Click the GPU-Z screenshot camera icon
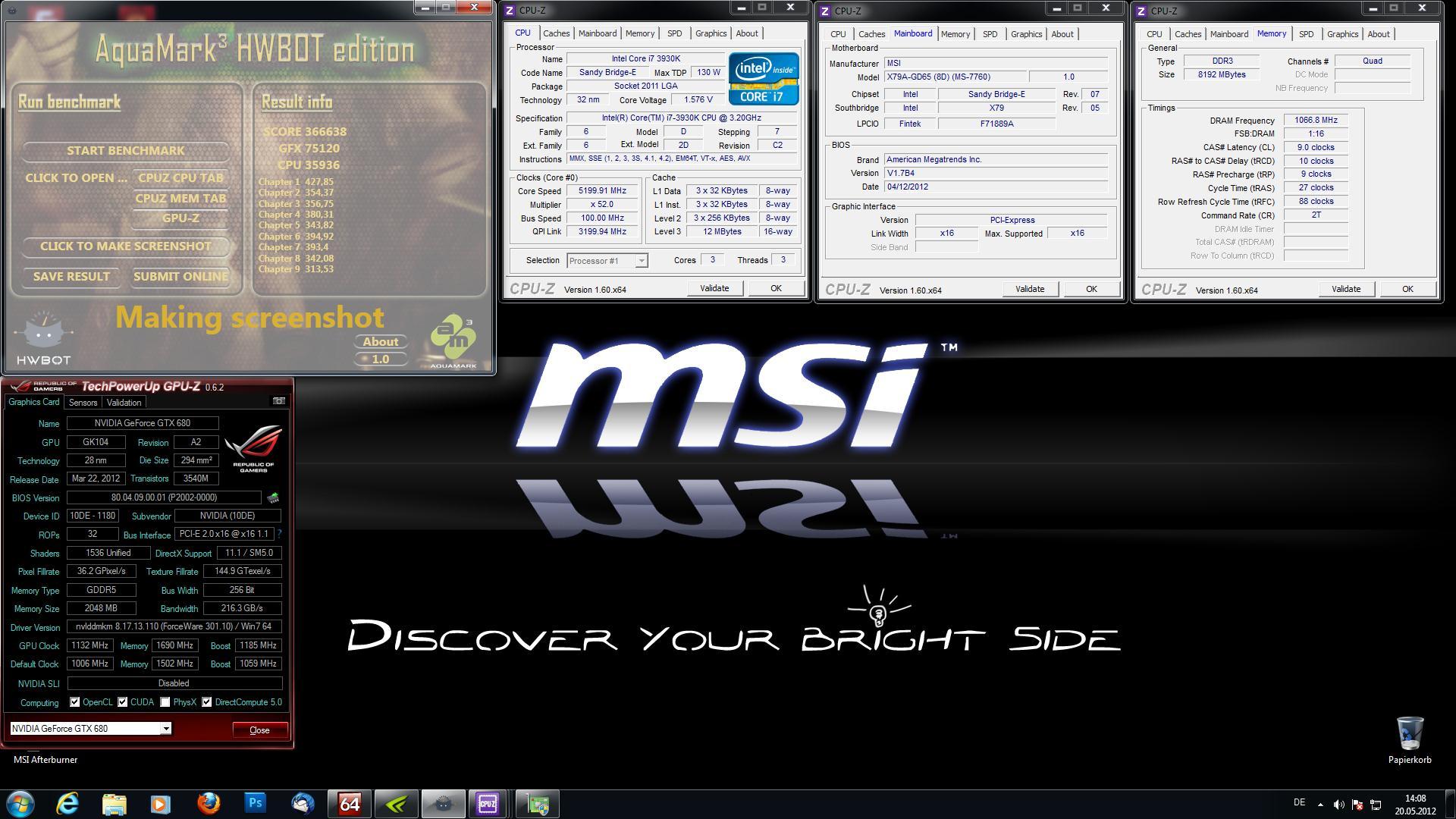1456x819 pixels. (278, 401)
